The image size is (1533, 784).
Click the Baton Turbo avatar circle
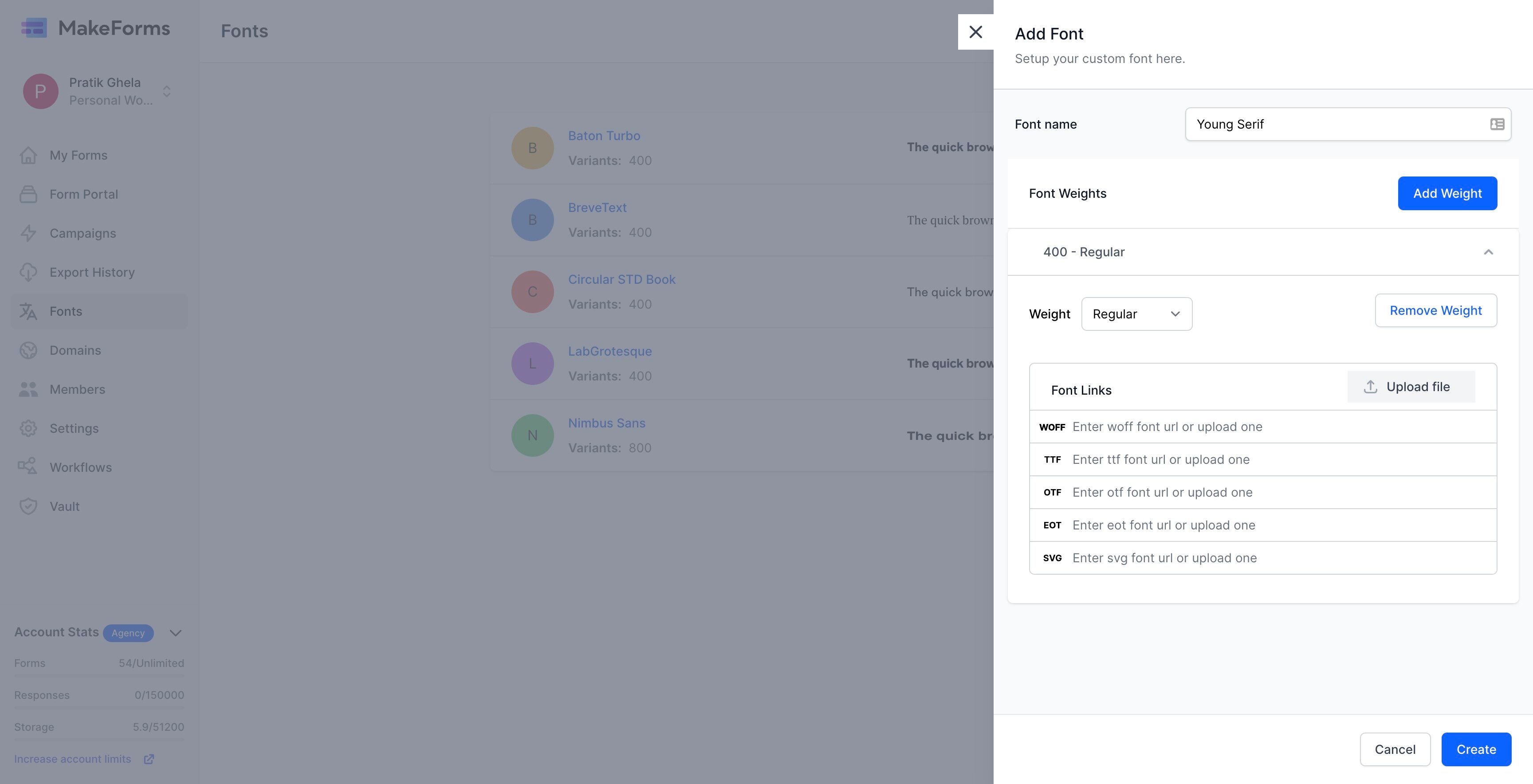point(533,148)
